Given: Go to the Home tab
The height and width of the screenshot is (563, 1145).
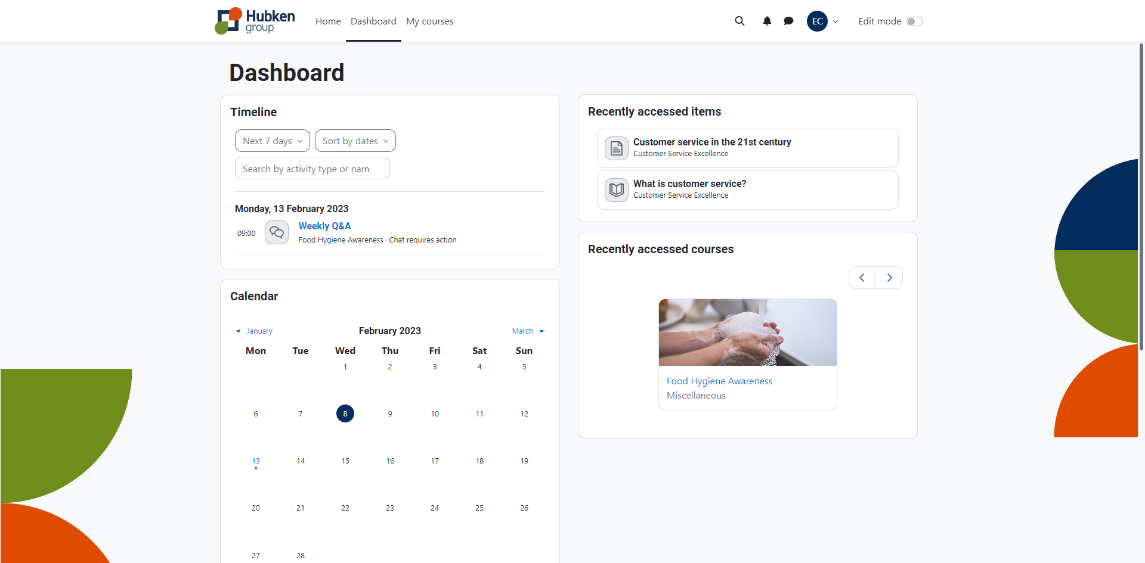Looking at the screenshot, I should point(328,21).
